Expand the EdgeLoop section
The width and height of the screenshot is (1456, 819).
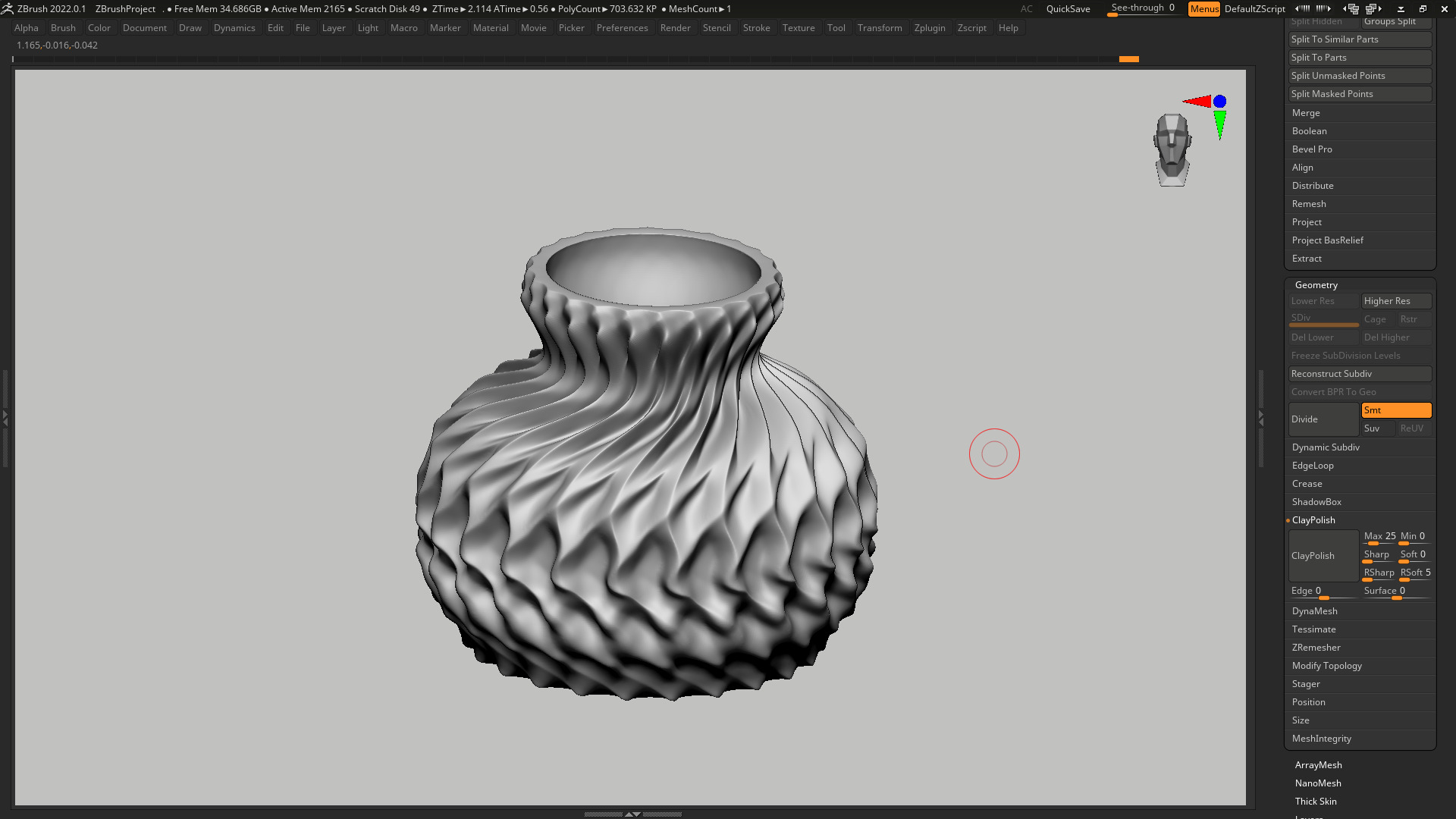tap(1313, 466)
